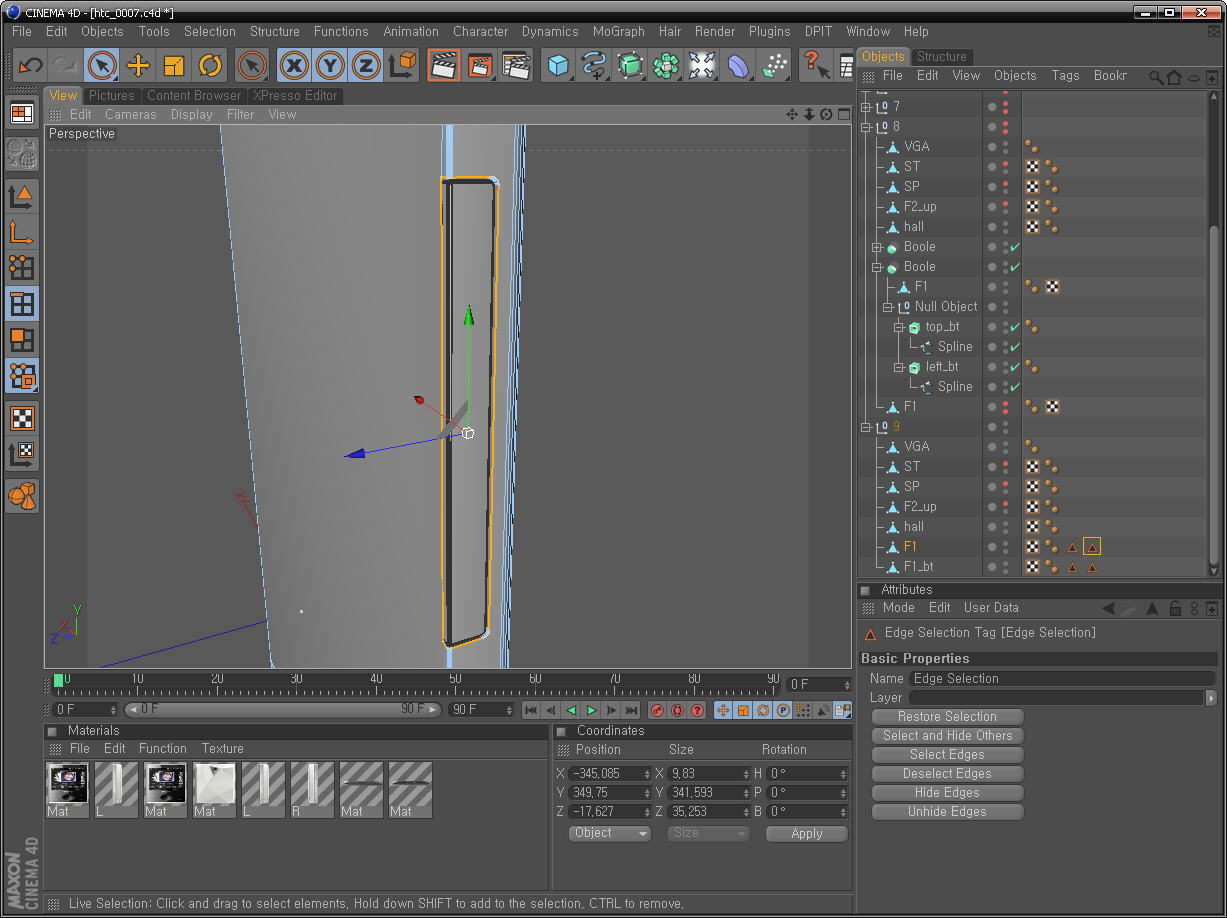1227x918 pixels.
Task: Click the selected Edge Selection tag on F1
Action: click(1092, 547)
